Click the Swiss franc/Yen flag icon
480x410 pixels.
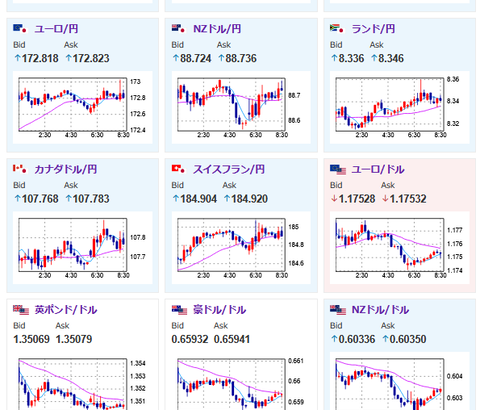coord(178,169)
